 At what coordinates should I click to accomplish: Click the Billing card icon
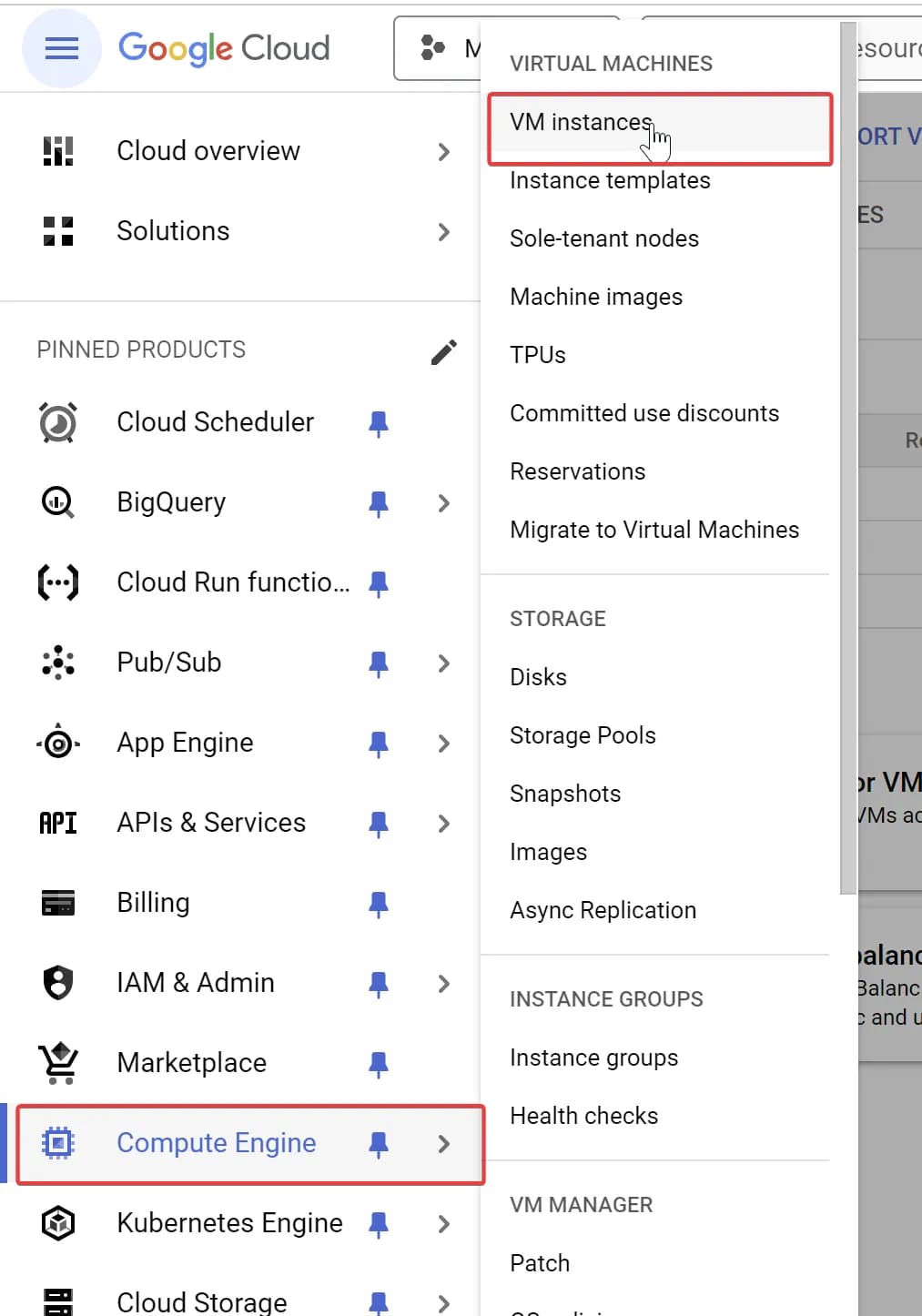pos(58,903)
